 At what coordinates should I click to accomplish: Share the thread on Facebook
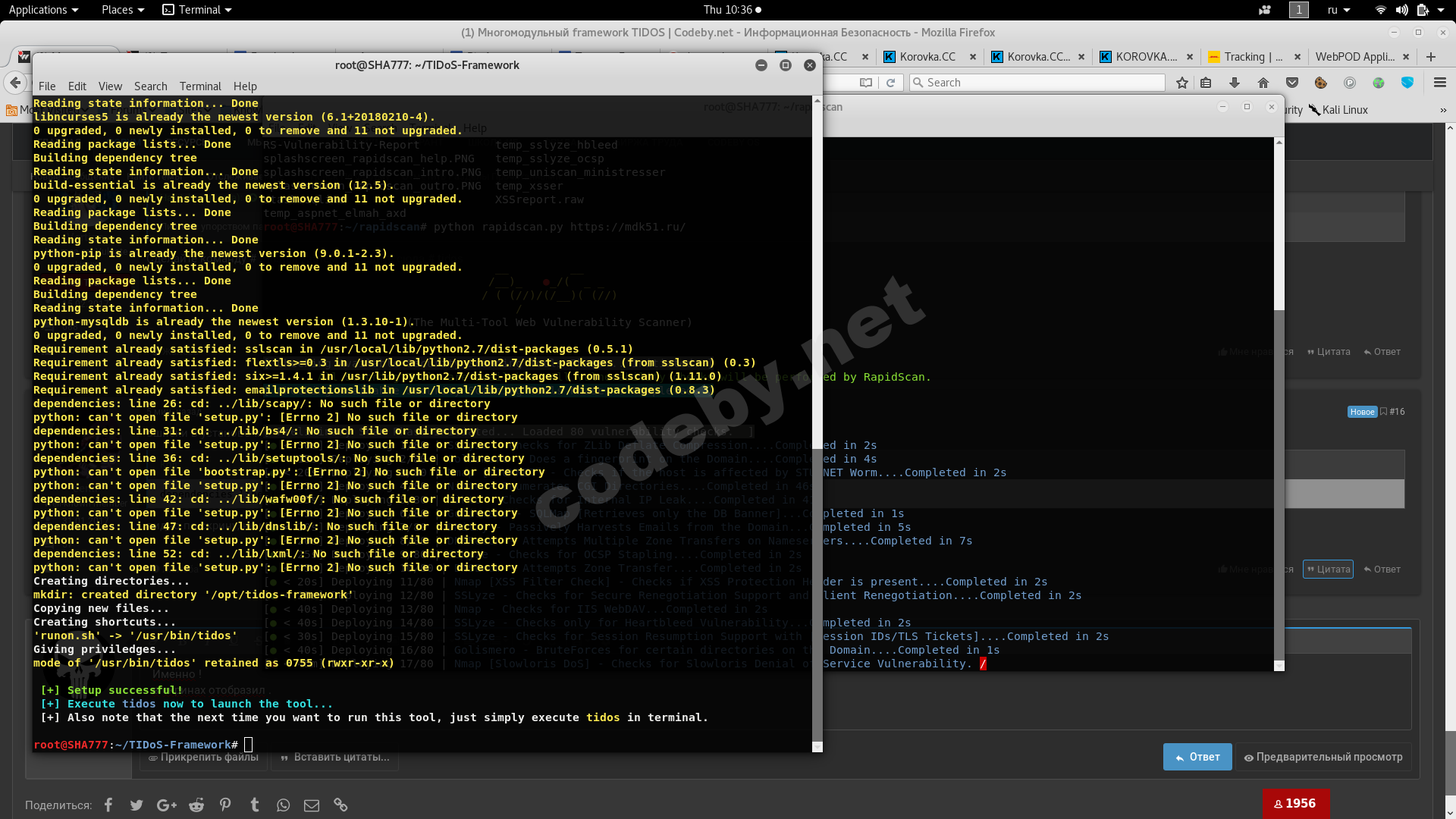pos(108,805)
